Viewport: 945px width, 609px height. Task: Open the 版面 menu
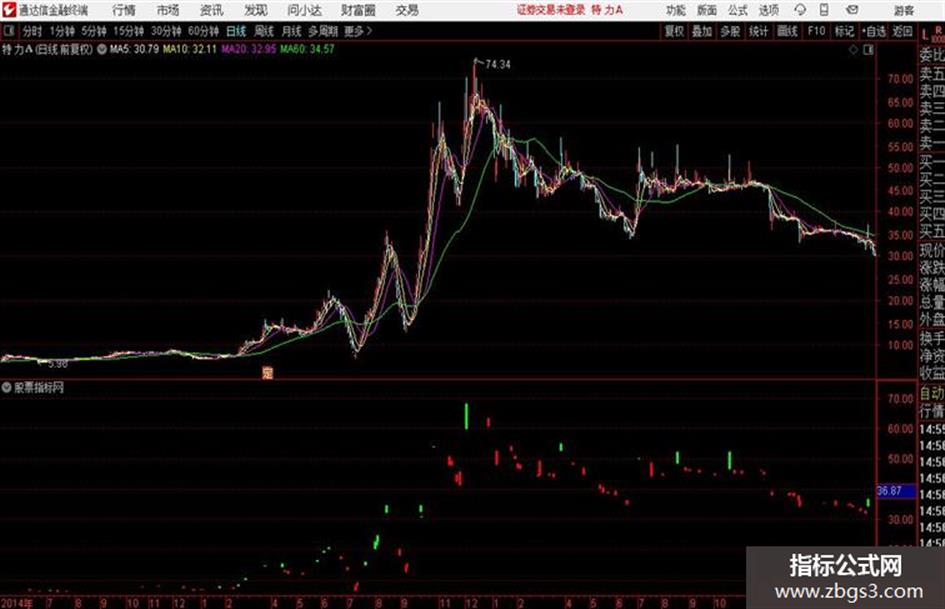706,10
